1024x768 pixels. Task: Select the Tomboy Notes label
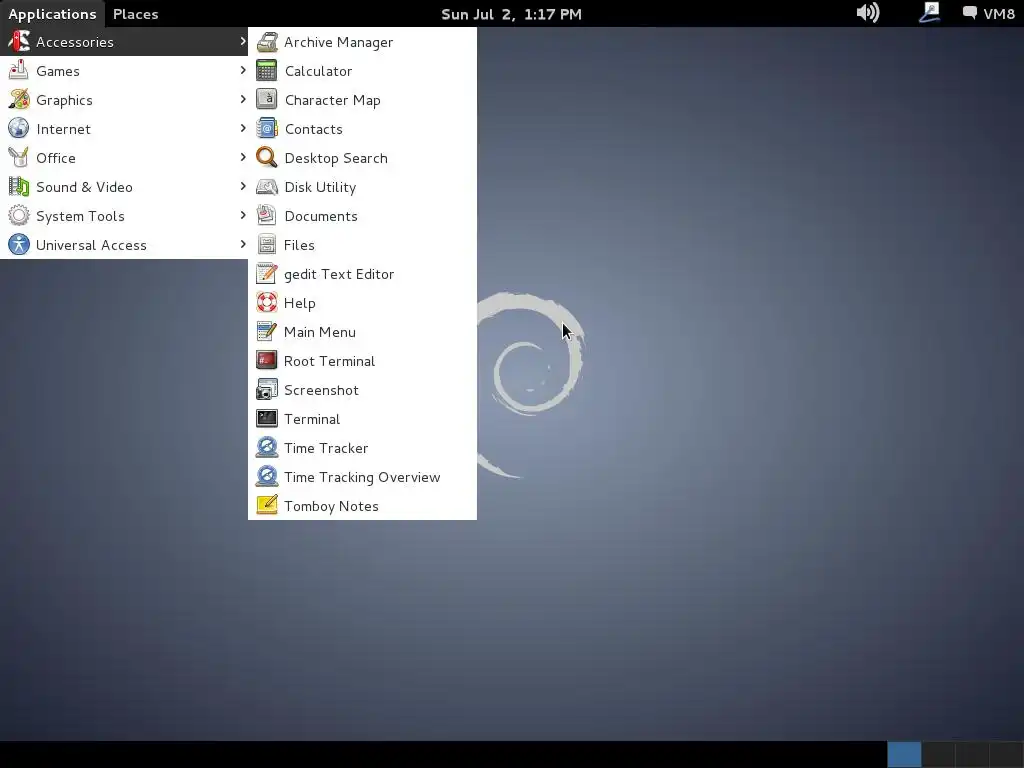tap(331, 506)
